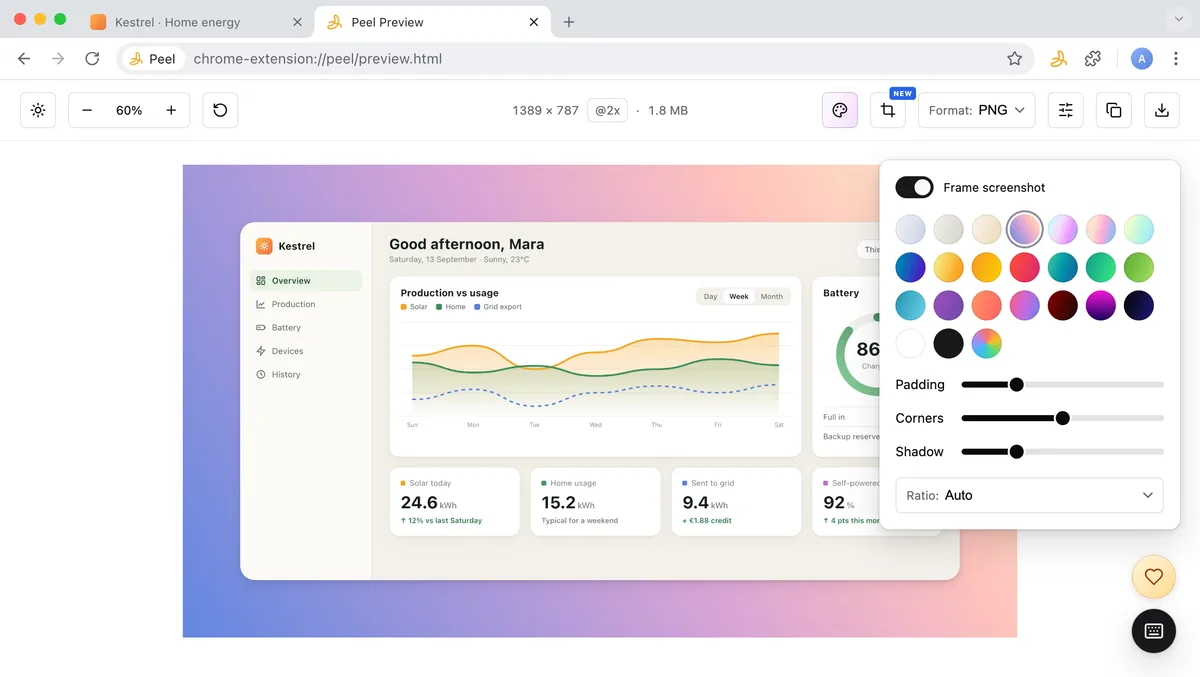
Task: Go back in browser history
Action: pos(24,59)
